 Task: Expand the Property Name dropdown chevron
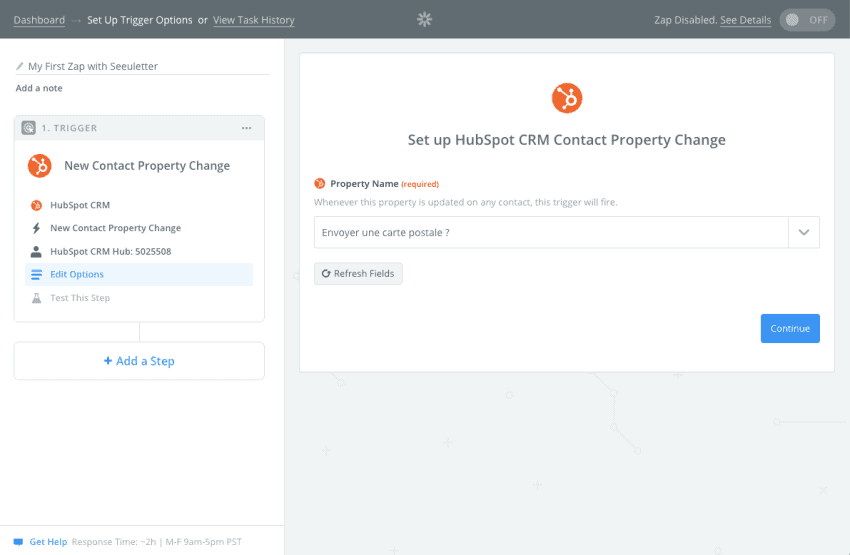[x=804, y=233]
